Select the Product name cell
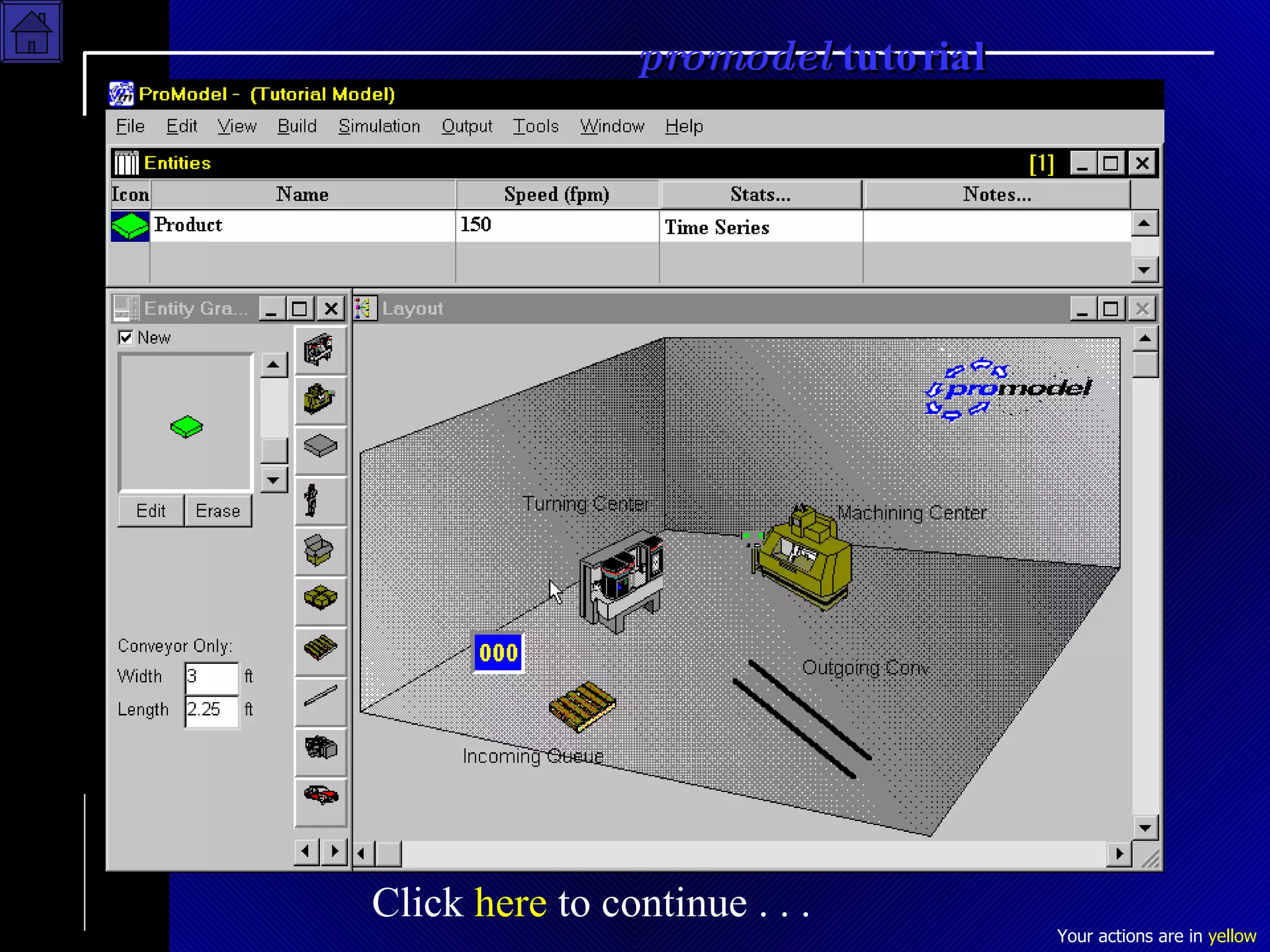 pyautogui.click(x=303, y=226)
